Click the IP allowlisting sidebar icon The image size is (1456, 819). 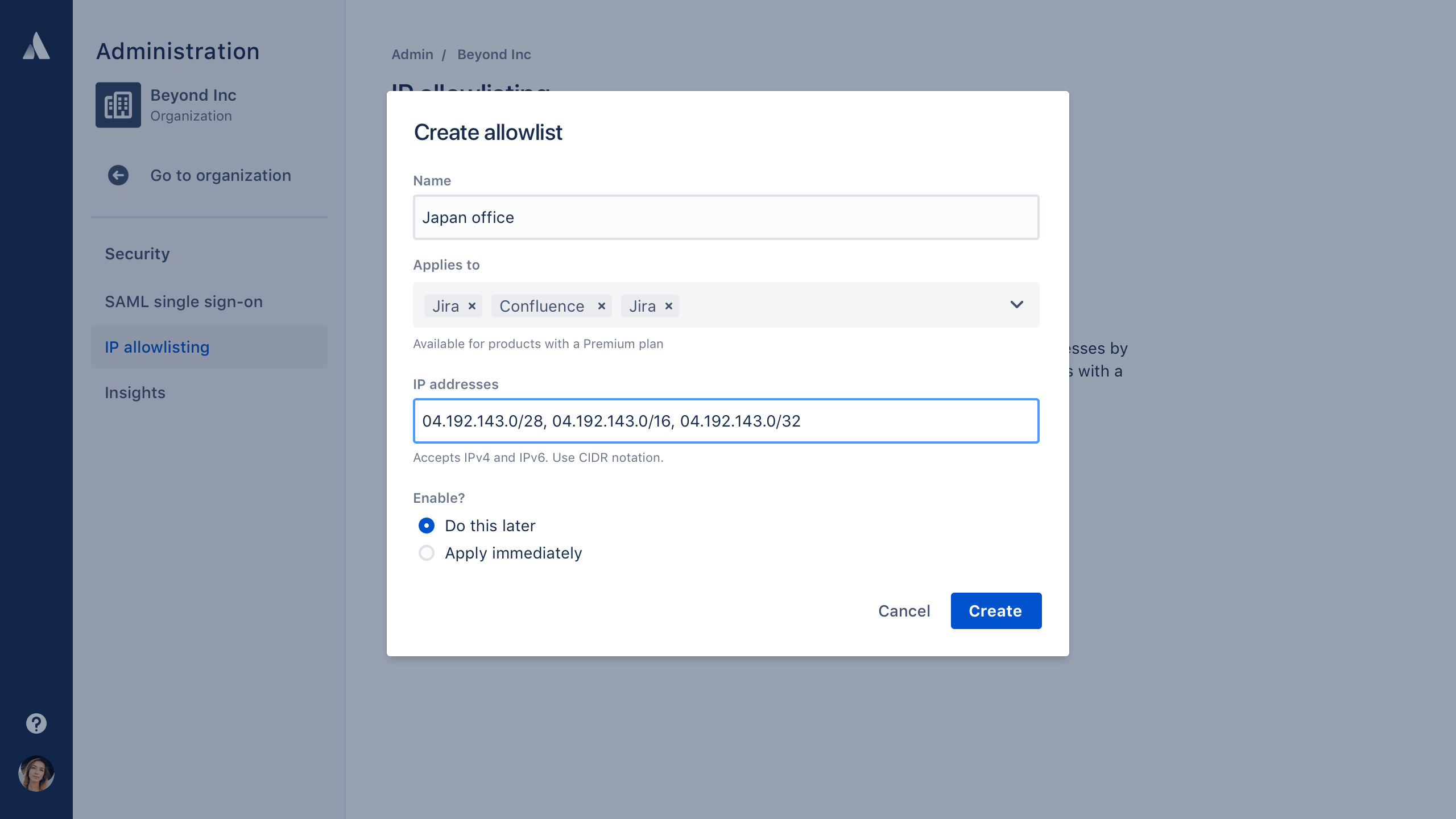click(157, 346)
